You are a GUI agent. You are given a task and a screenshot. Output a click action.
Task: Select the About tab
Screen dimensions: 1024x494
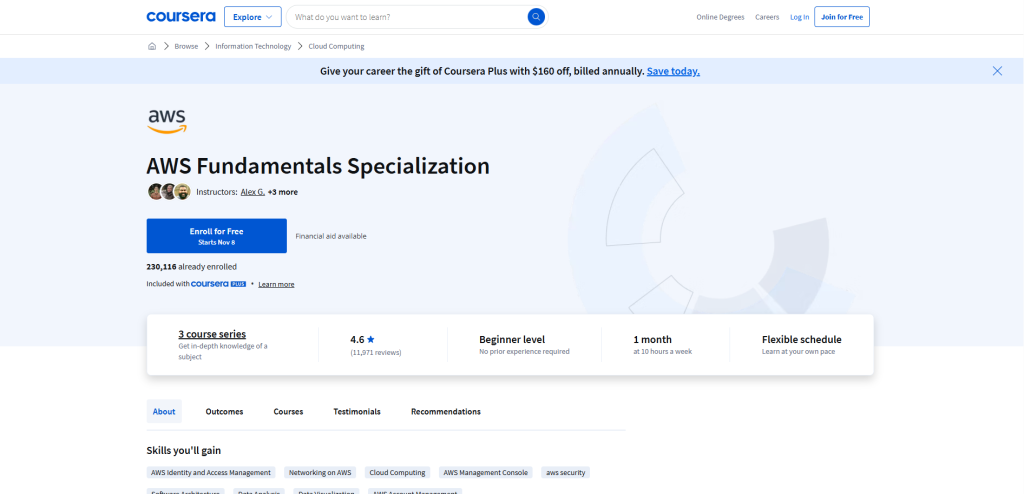point(164,412)
